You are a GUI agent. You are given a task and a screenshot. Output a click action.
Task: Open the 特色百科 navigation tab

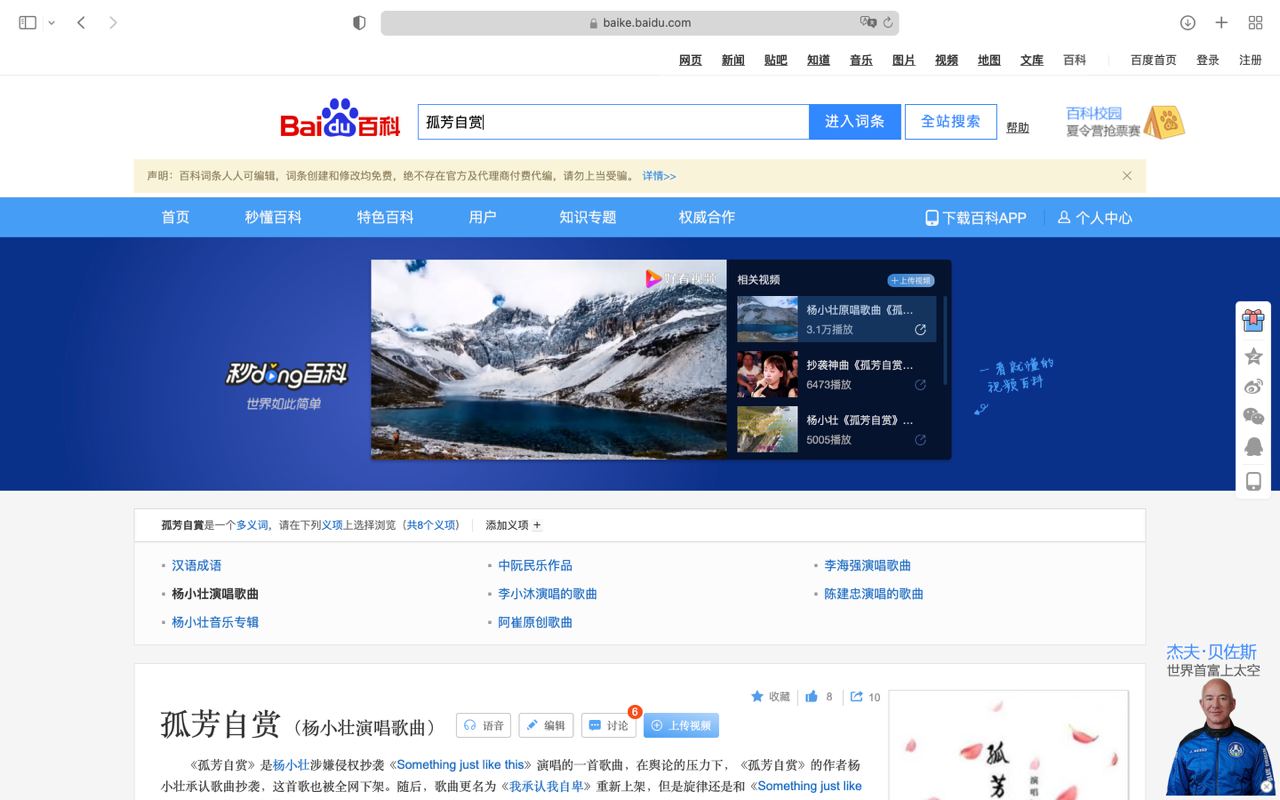tap(385, 217)
